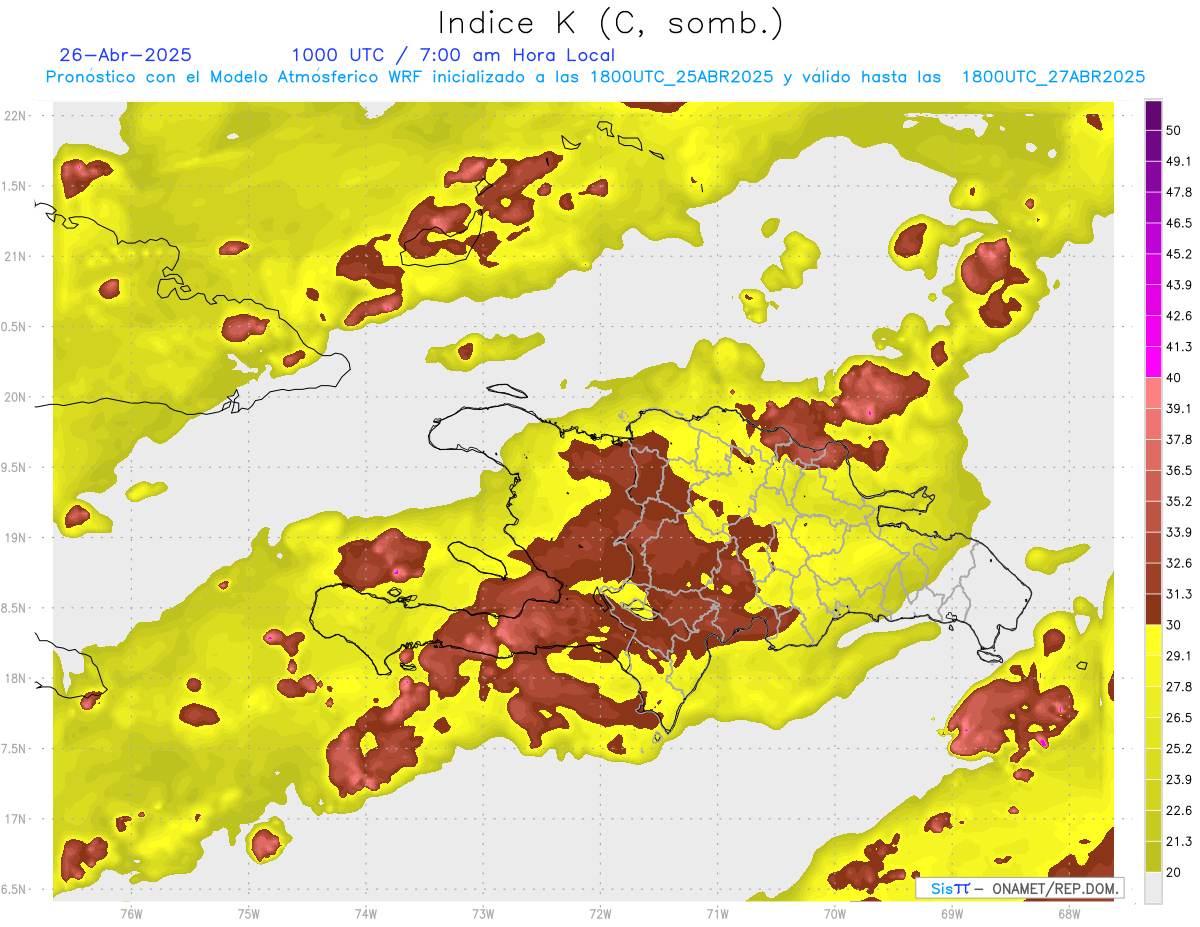
Task: Select the colorbar value "33.9"
Action: [x=1179, y=532]
